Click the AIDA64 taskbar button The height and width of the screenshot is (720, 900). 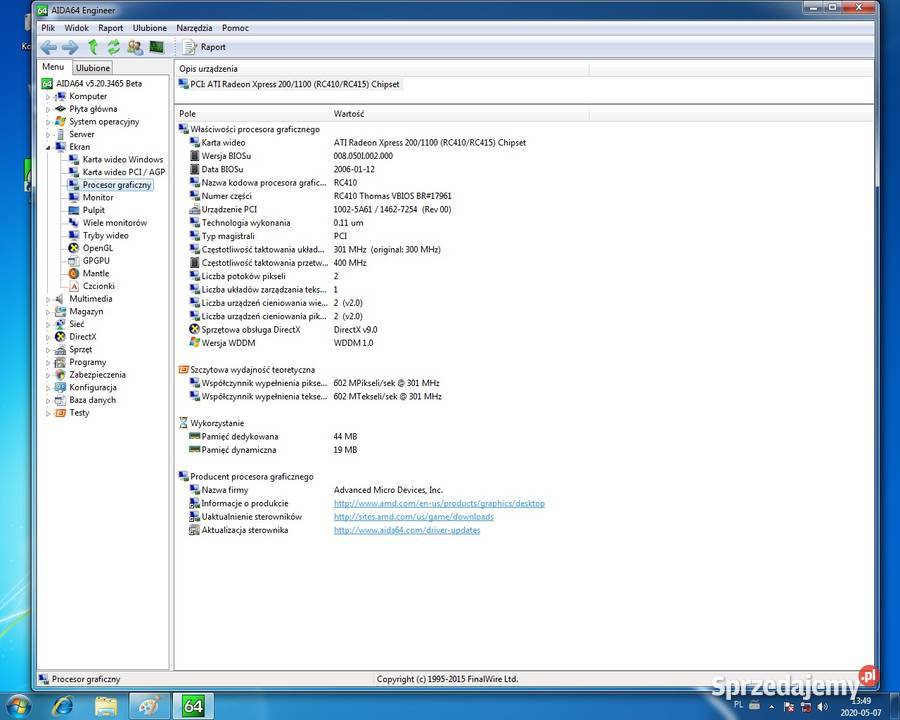point(193,706)
